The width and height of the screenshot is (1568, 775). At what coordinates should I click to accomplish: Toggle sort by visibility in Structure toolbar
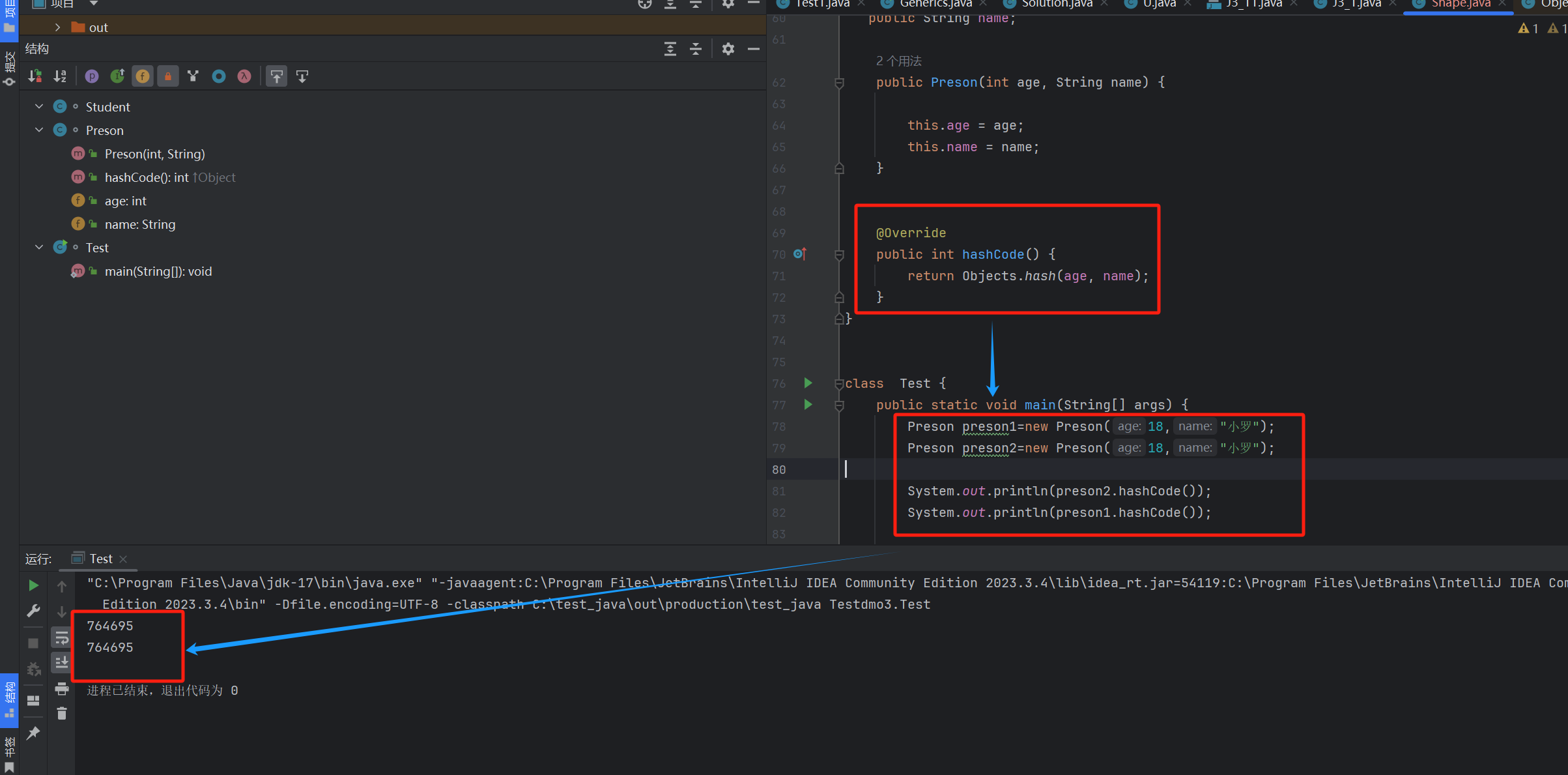[x=35, y=76]
